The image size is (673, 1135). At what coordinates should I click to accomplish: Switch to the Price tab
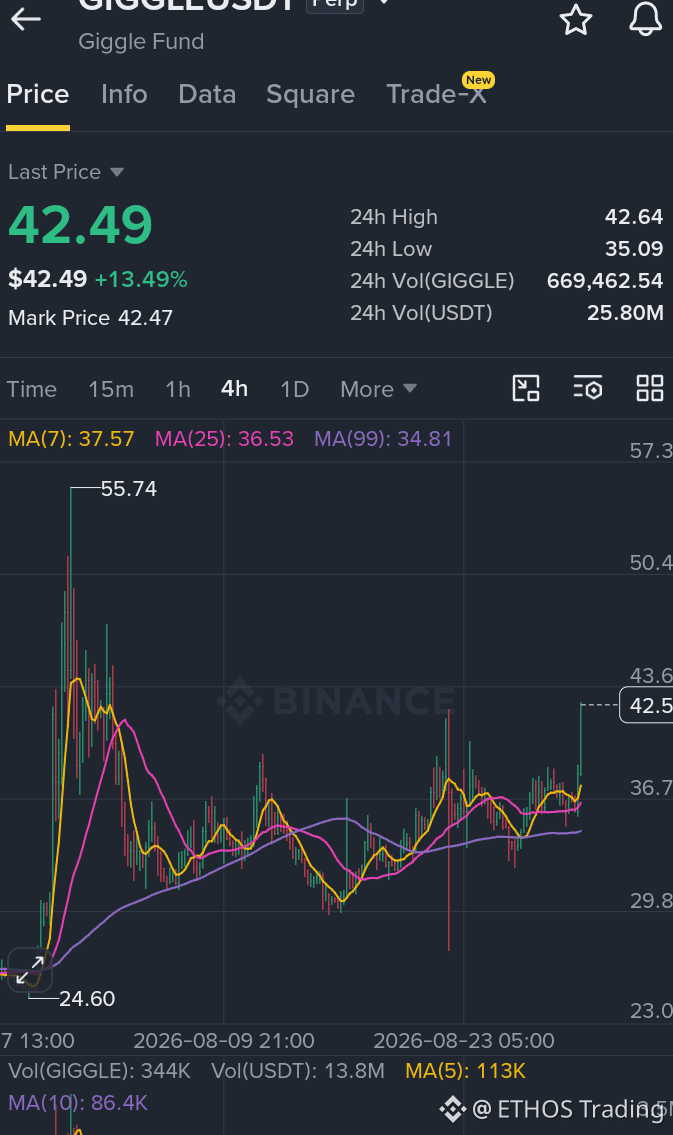pos(38,95)
